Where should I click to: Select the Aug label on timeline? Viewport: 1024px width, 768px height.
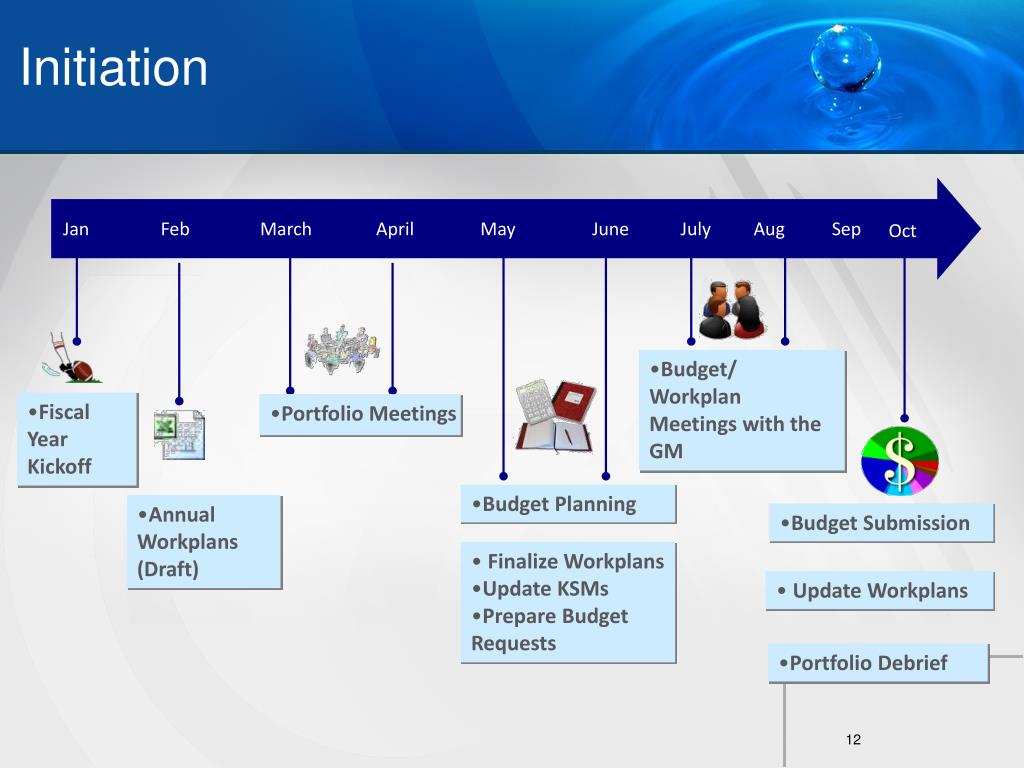(x=769, y=230)
